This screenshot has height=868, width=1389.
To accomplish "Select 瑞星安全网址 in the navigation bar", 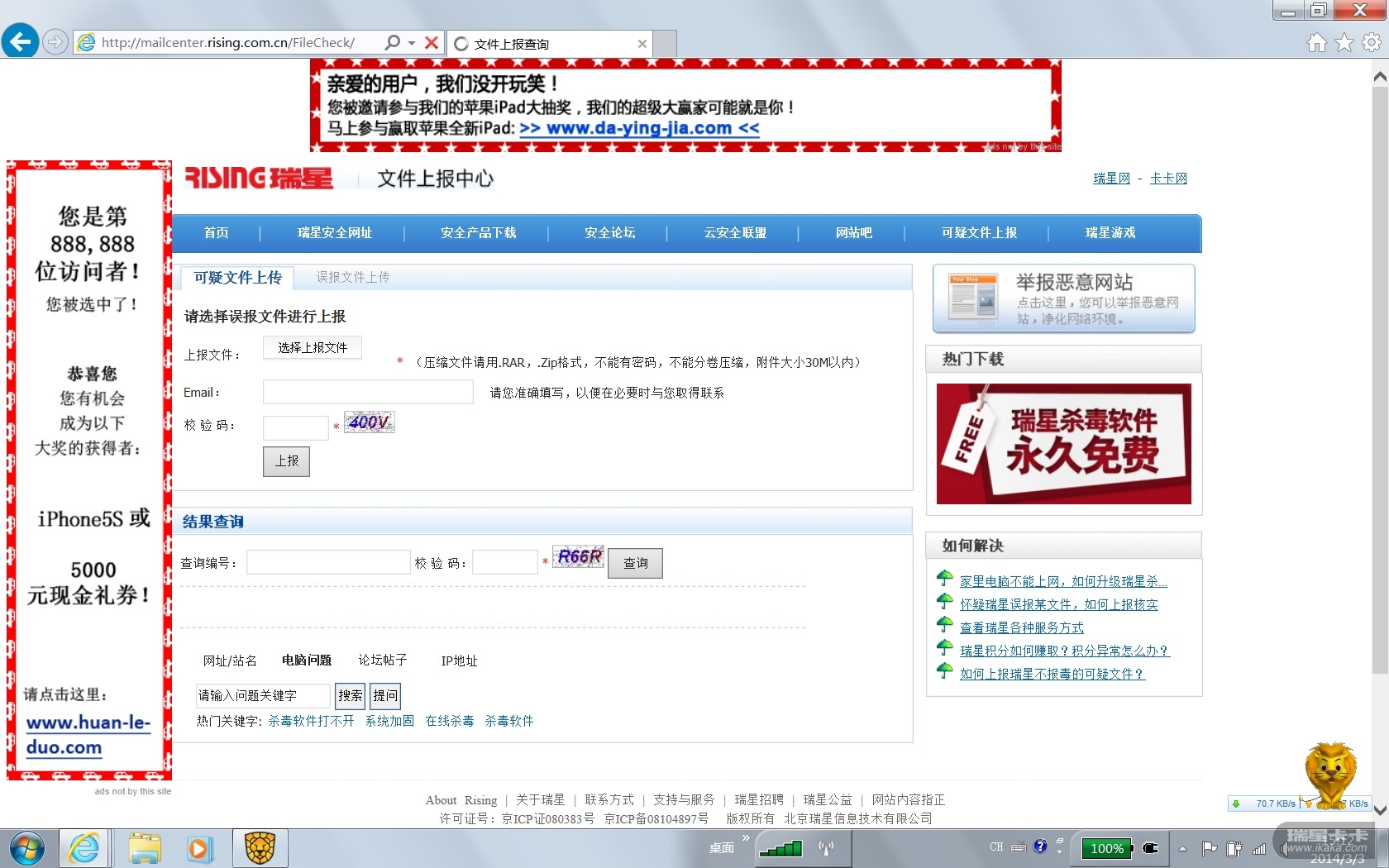I will pos(335,233).
